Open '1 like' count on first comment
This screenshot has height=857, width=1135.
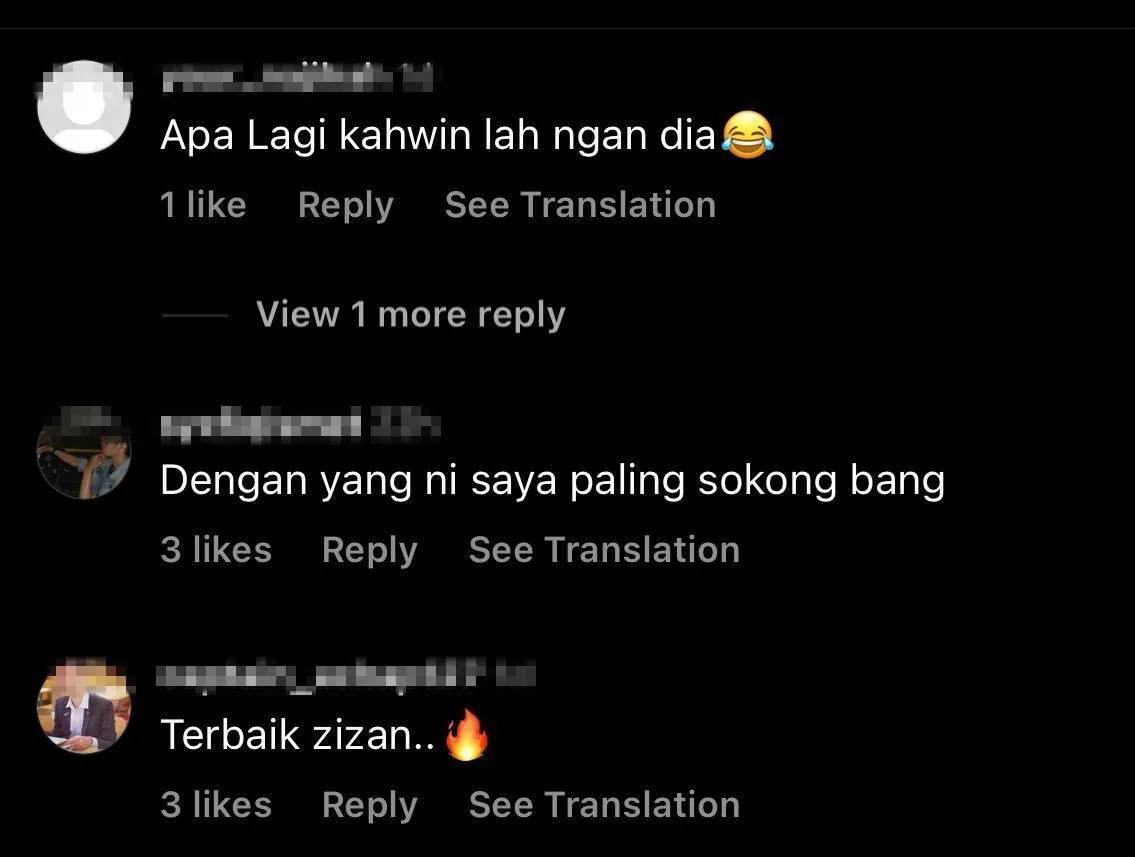coord(203,205)
